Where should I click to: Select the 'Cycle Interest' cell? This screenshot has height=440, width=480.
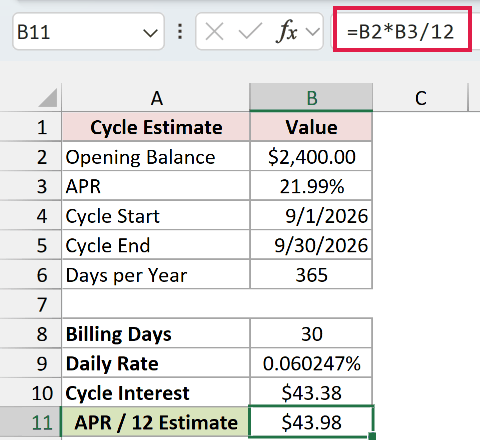pos(156,393)
